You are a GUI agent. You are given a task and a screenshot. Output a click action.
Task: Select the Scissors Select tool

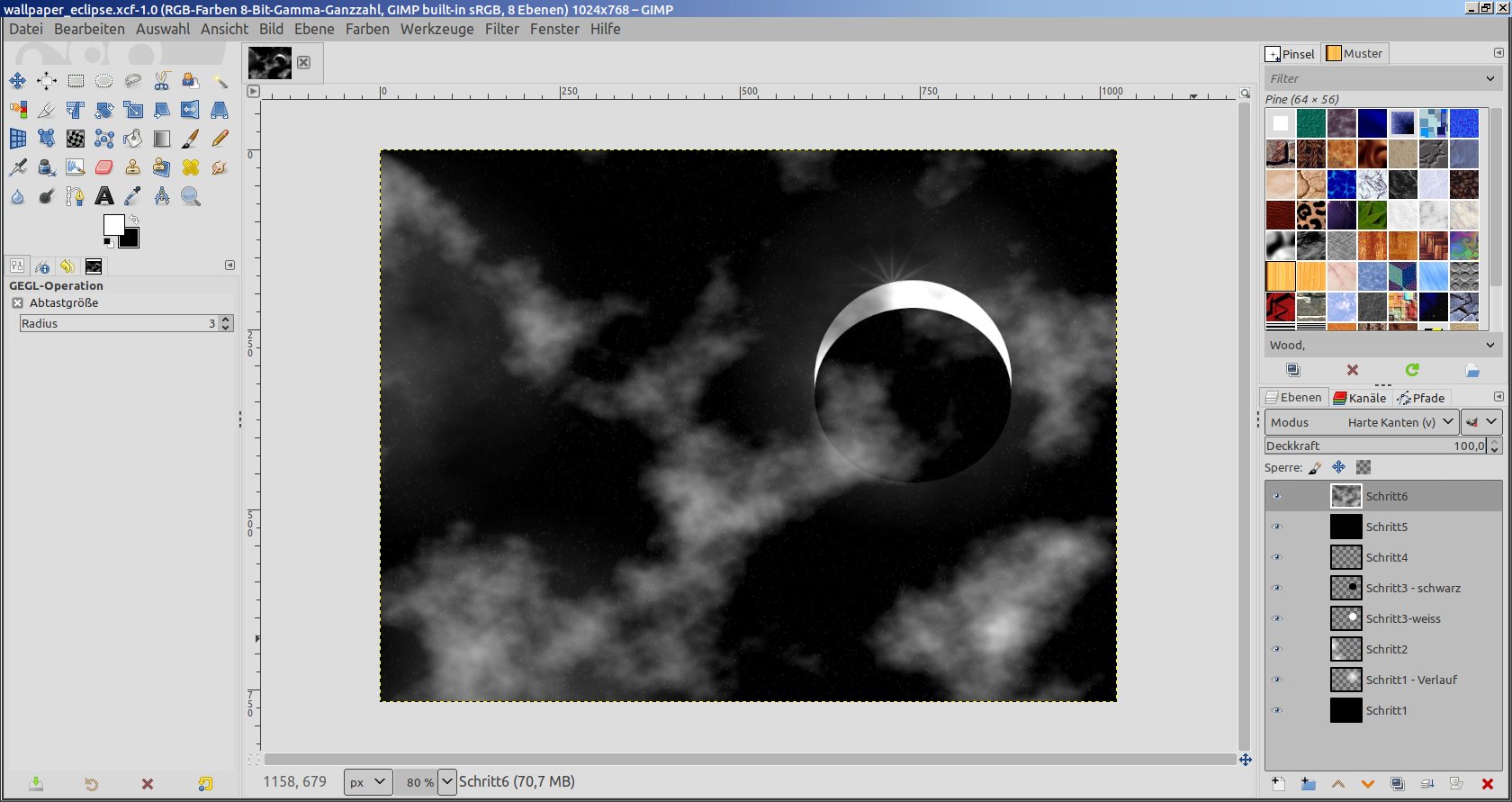point(162,81)
